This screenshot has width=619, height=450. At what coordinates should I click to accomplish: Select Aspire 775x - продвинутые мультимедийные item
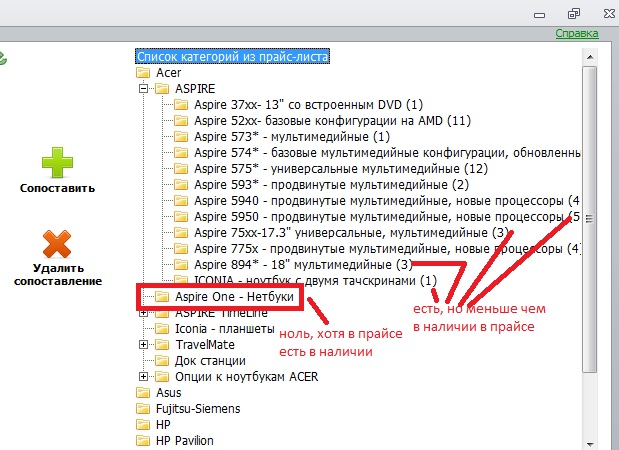[387, 248]
